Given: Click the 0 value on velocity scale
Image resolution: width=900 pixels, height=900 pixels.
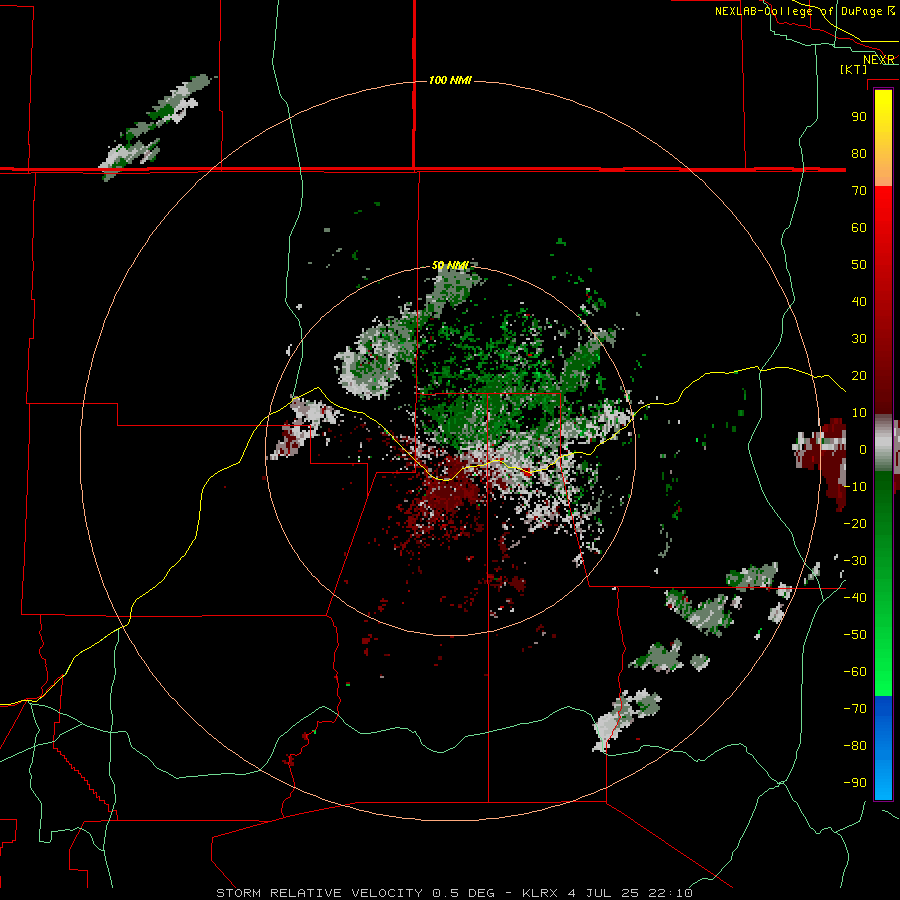Looking at the screenshot, I should pos(863,450).
